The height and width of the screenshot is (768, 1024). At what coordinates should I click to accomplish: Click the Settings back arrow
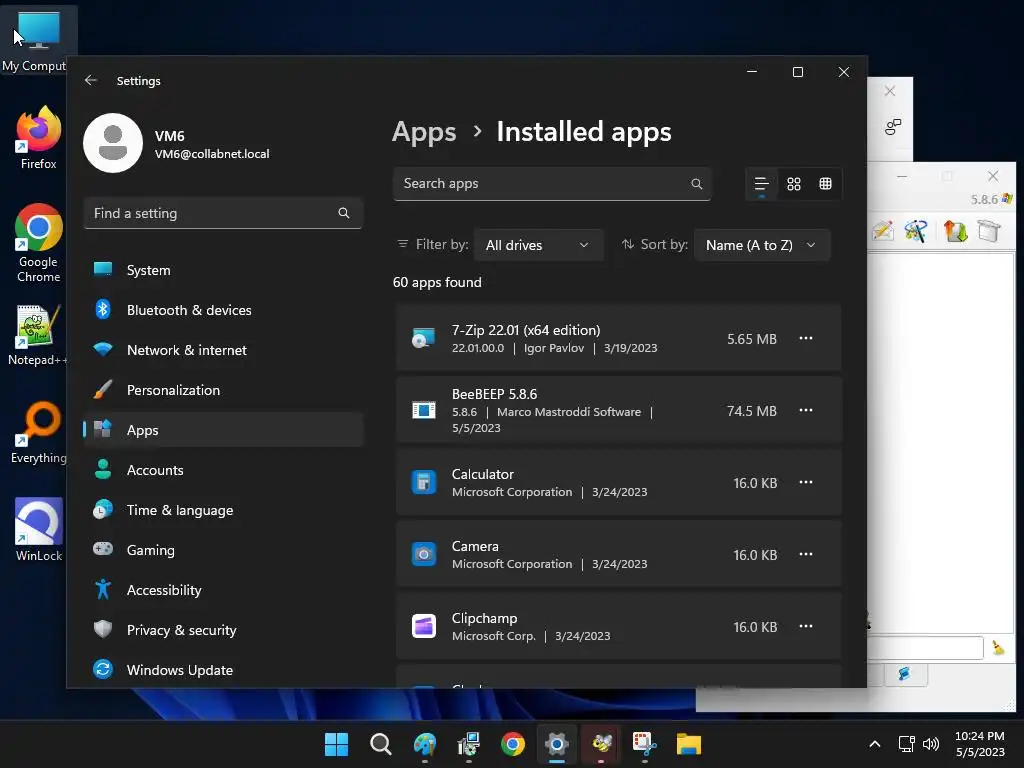pyautogui.click(x=91, y=80)
